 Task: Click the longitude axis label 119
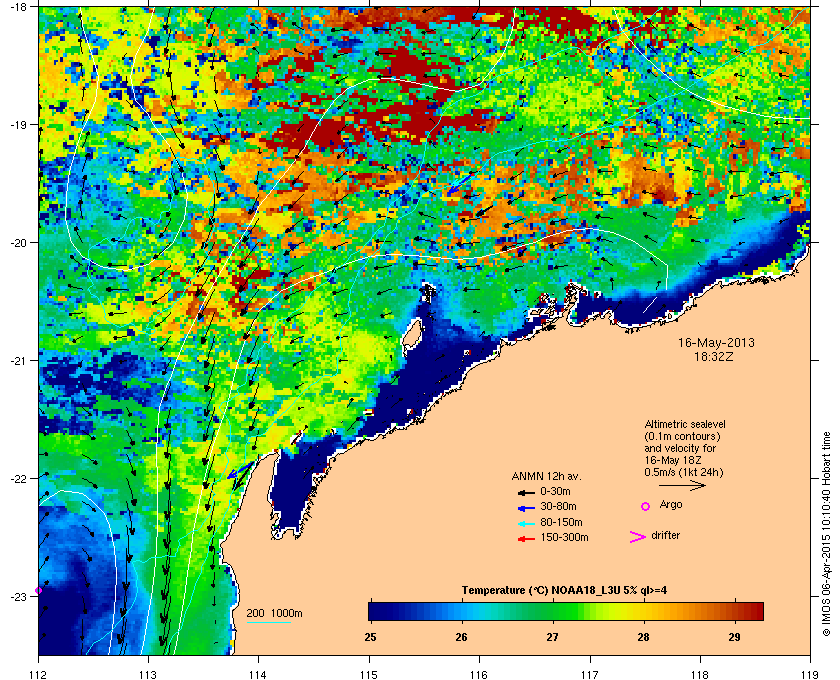[810, 674]
